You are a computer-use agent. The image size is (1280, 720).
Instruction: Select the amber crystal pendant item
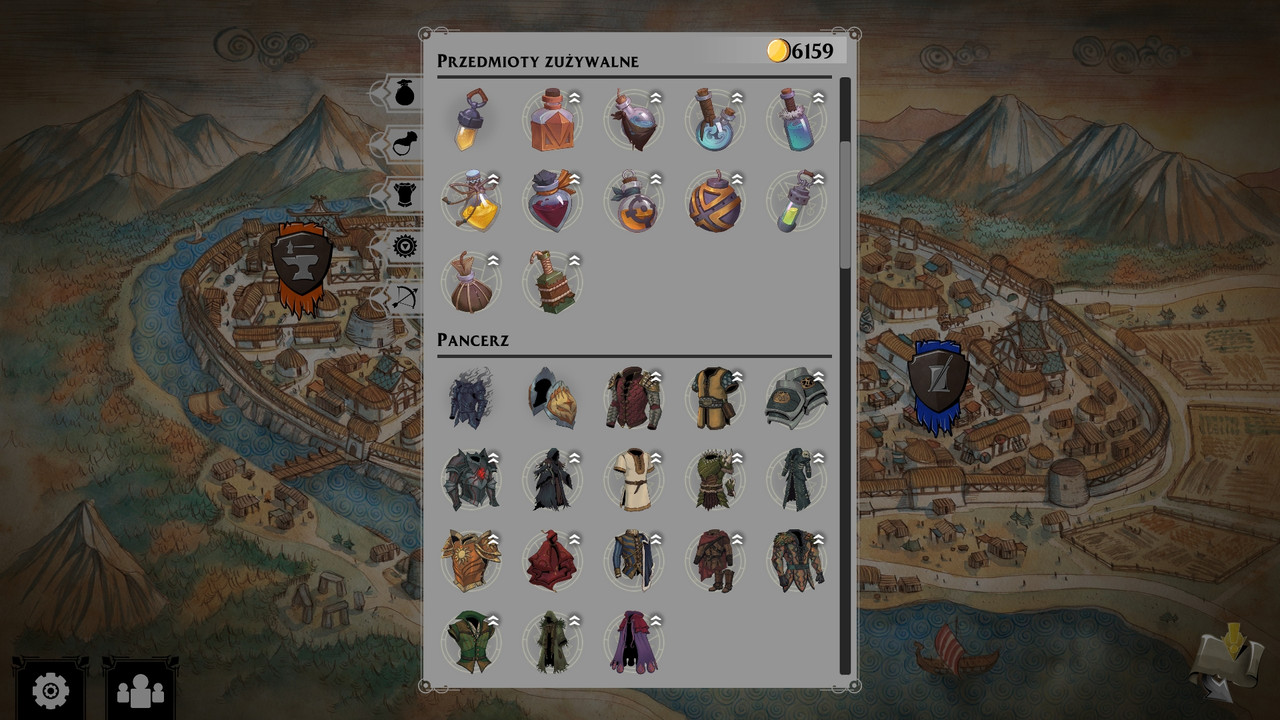[x=471, y=120]
